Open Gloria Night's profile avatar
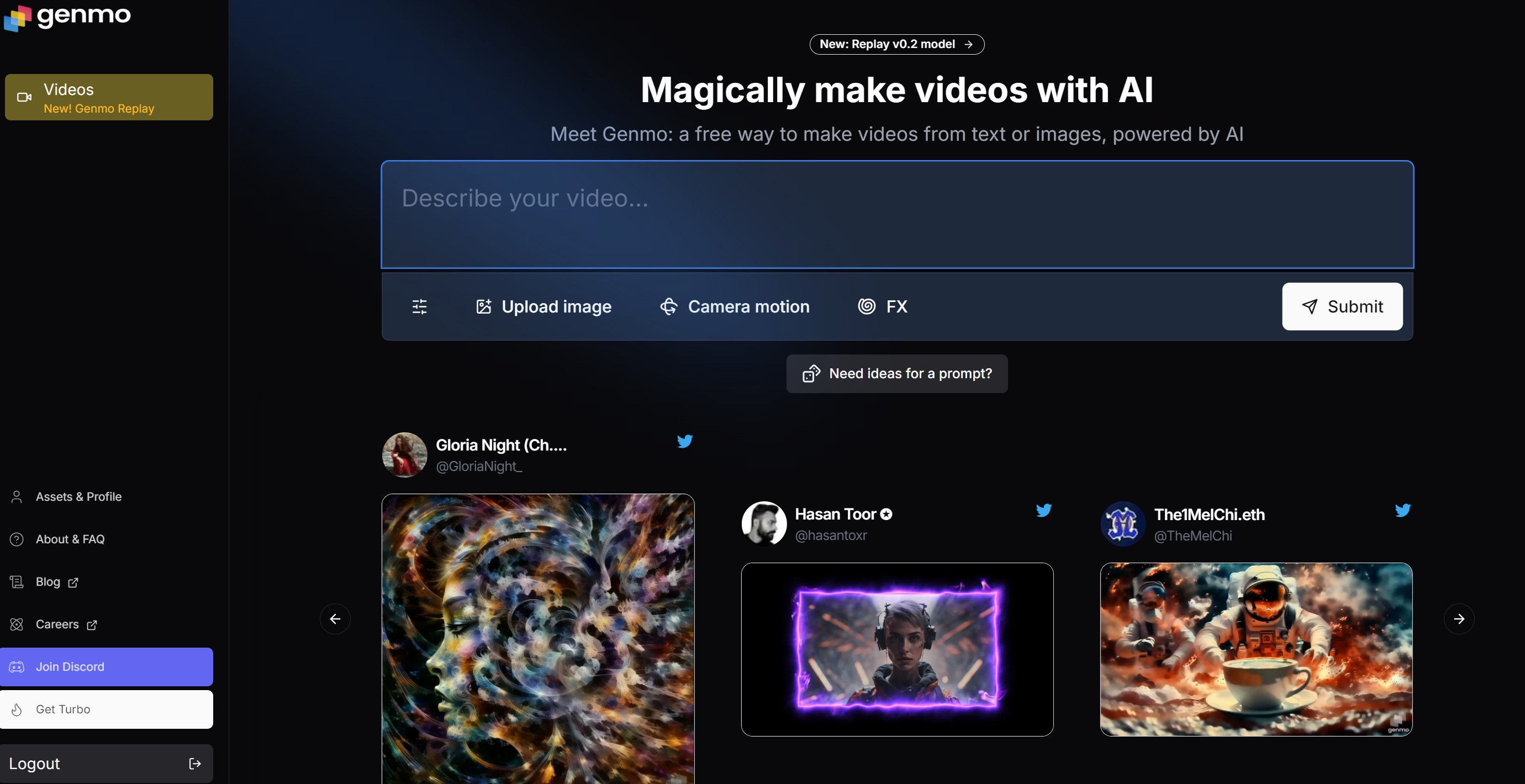Image resolution: width=1525 pixels, height=784 pixels. click(x=404, y=454)
